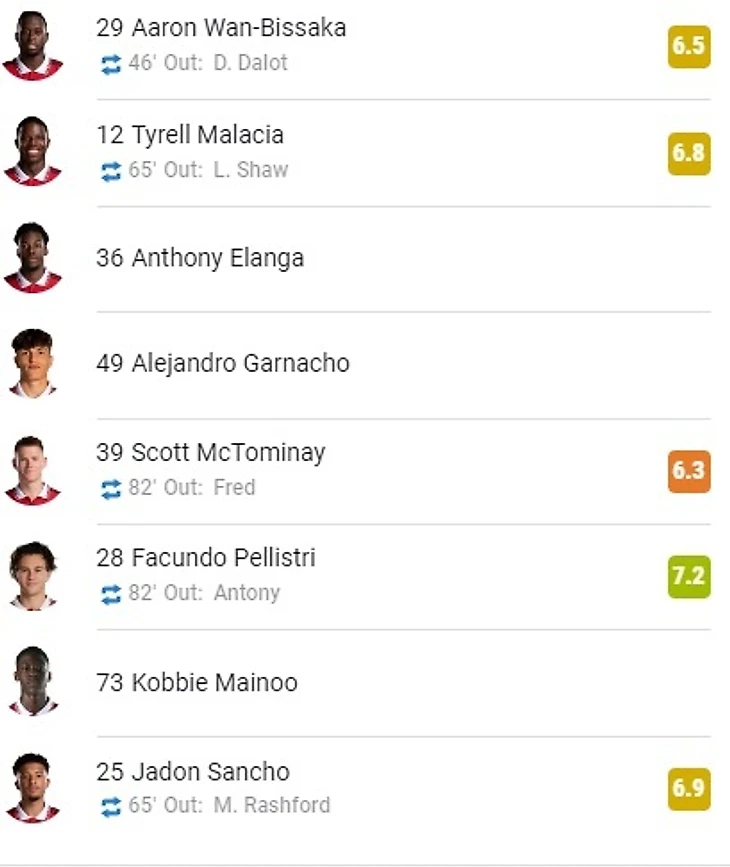
Task: Click substitution icon beside L. Shaw
Action: click(110, 171)
